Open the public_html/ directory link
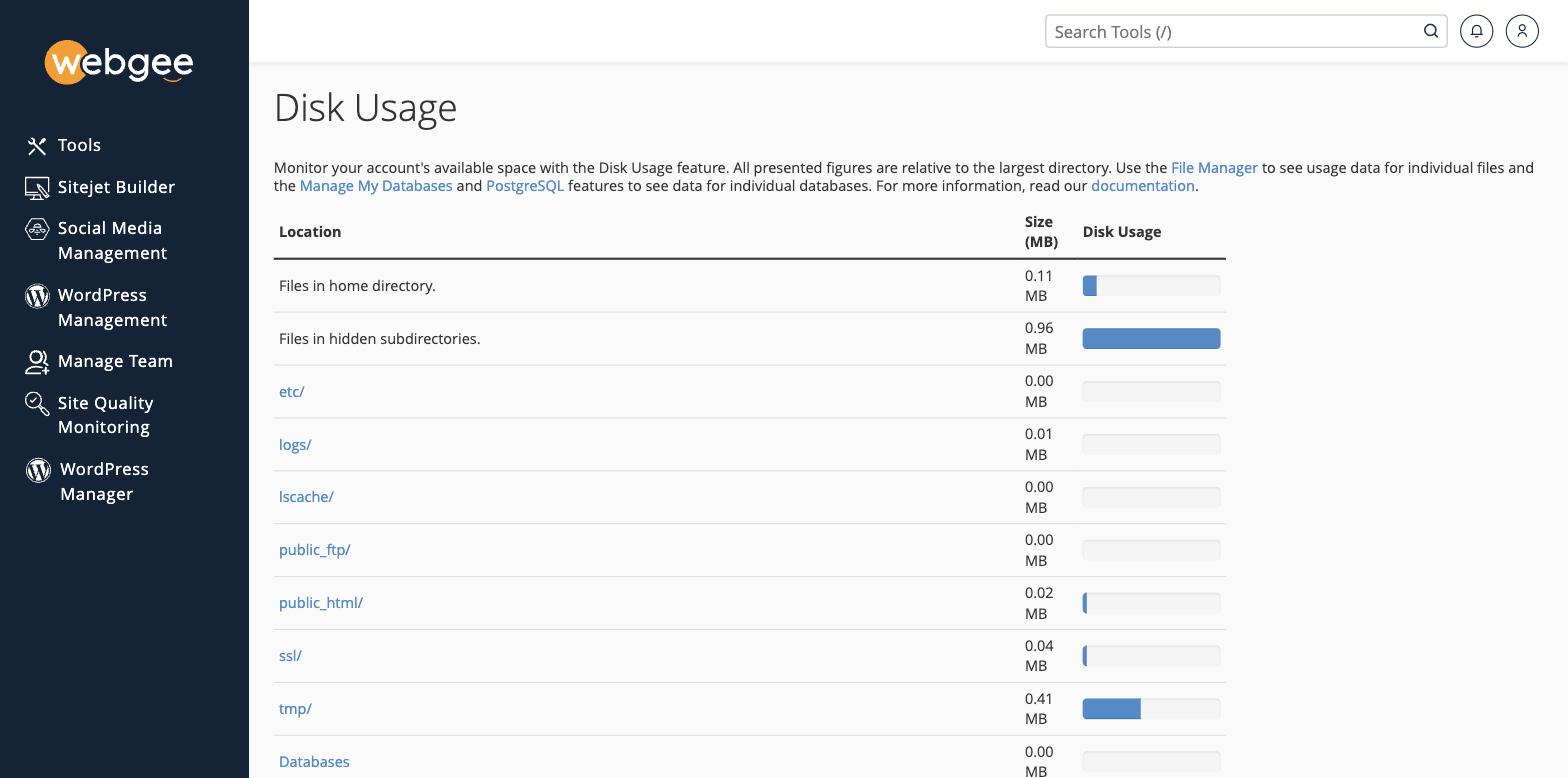The image size is (1568, 778). pos(321,603)
